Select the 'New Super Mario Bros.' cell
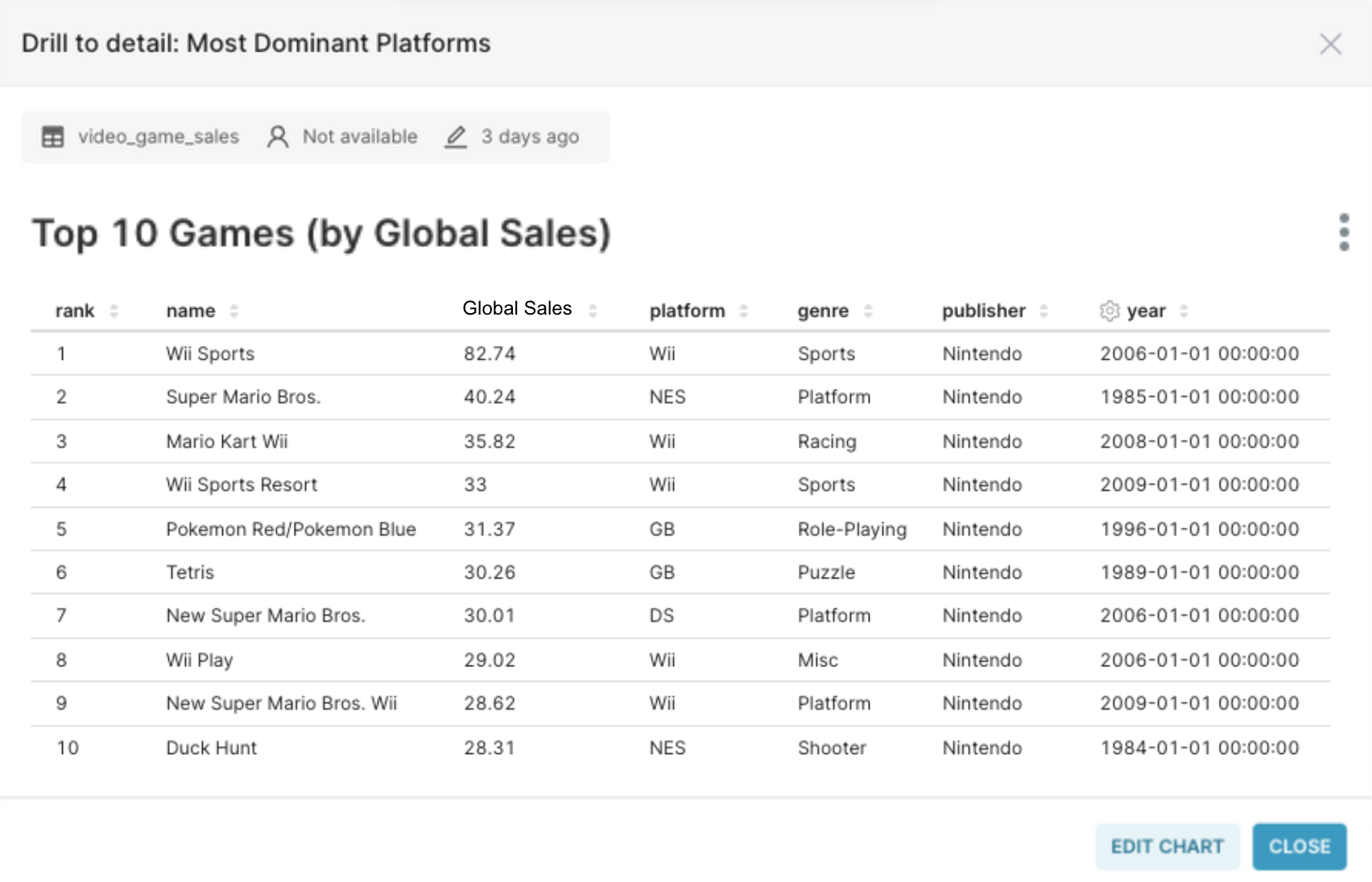The width and height of the screenshot is (1372, 882). coord(266,616)
